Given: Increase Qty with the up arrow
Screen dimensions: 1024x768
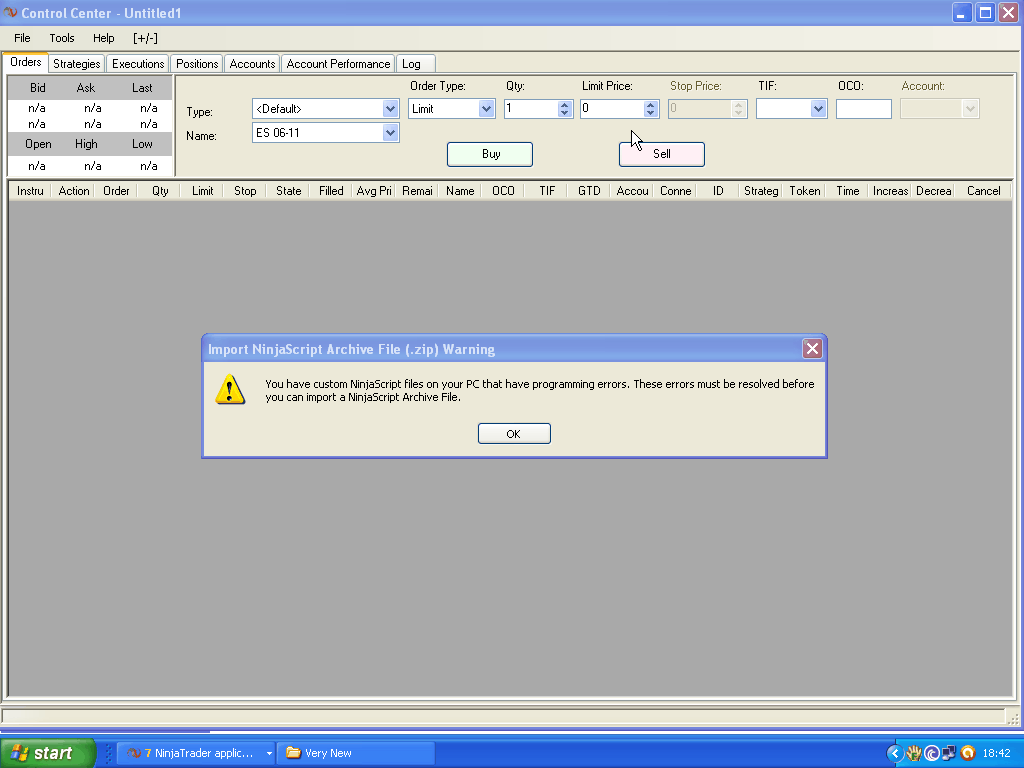Looking at the screenshot, I should 565,104.
